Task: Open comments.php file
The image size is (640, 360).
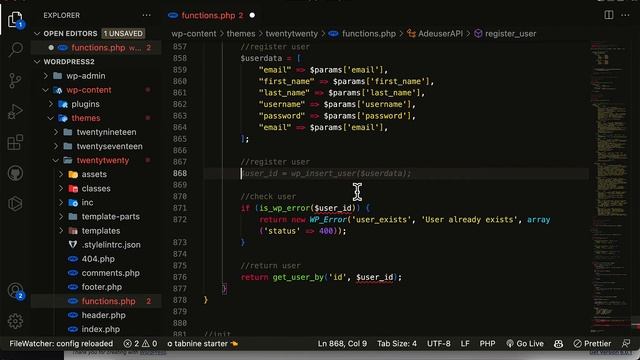Action: (110, 273)
